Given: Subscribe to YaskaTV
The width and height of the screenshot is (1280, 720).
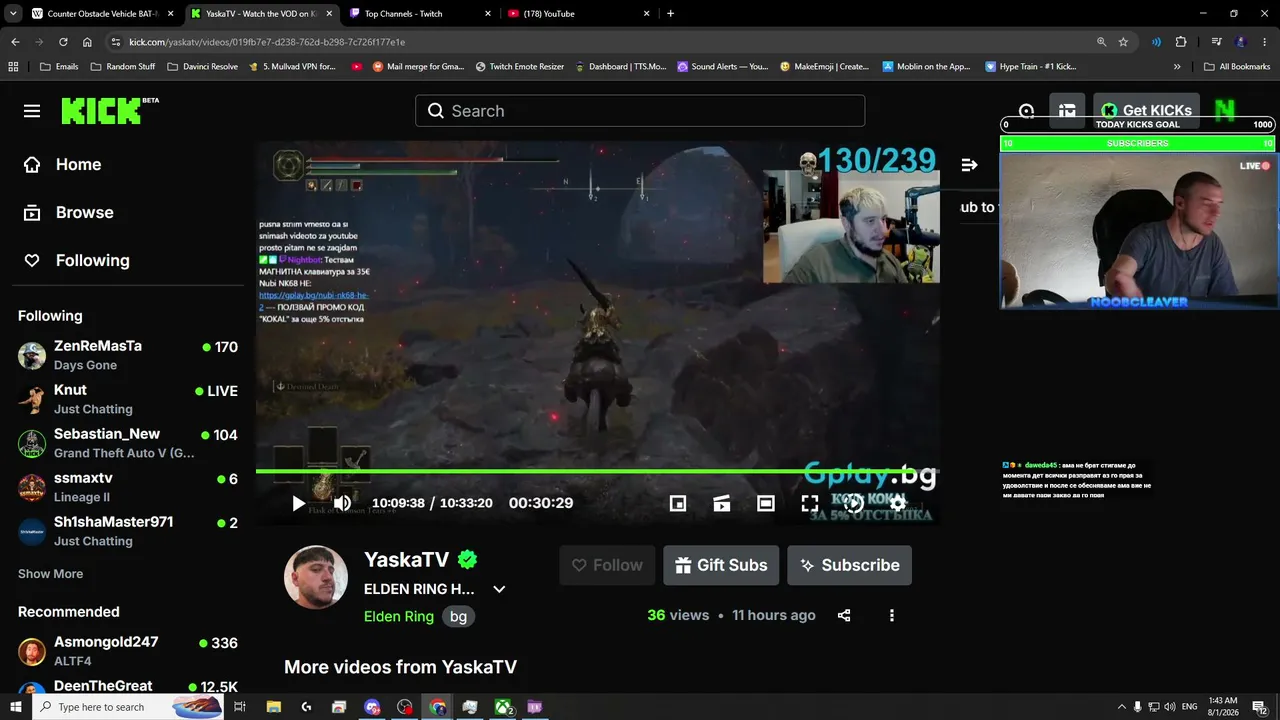Looking at the screenshot, I should (849, 565).
